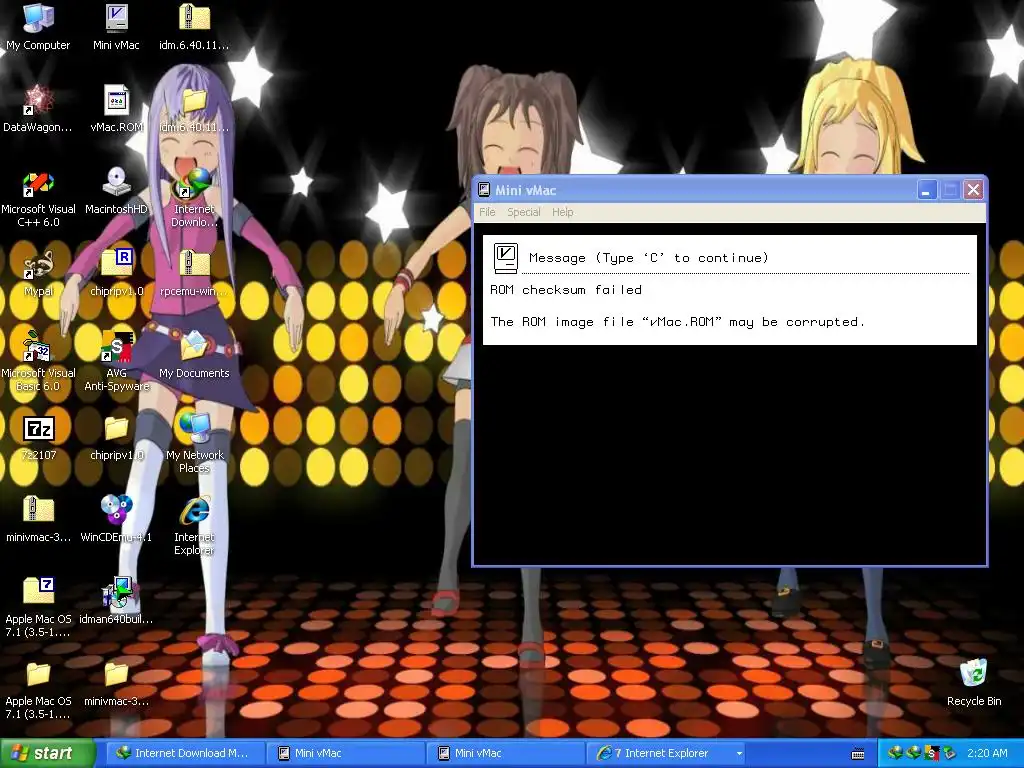Image resolution: width=1024 pixels, height=768 pixels.
Task: Click the Mini vMac taskbar button beside Internet Explorer group
Action: click(505, 754)
